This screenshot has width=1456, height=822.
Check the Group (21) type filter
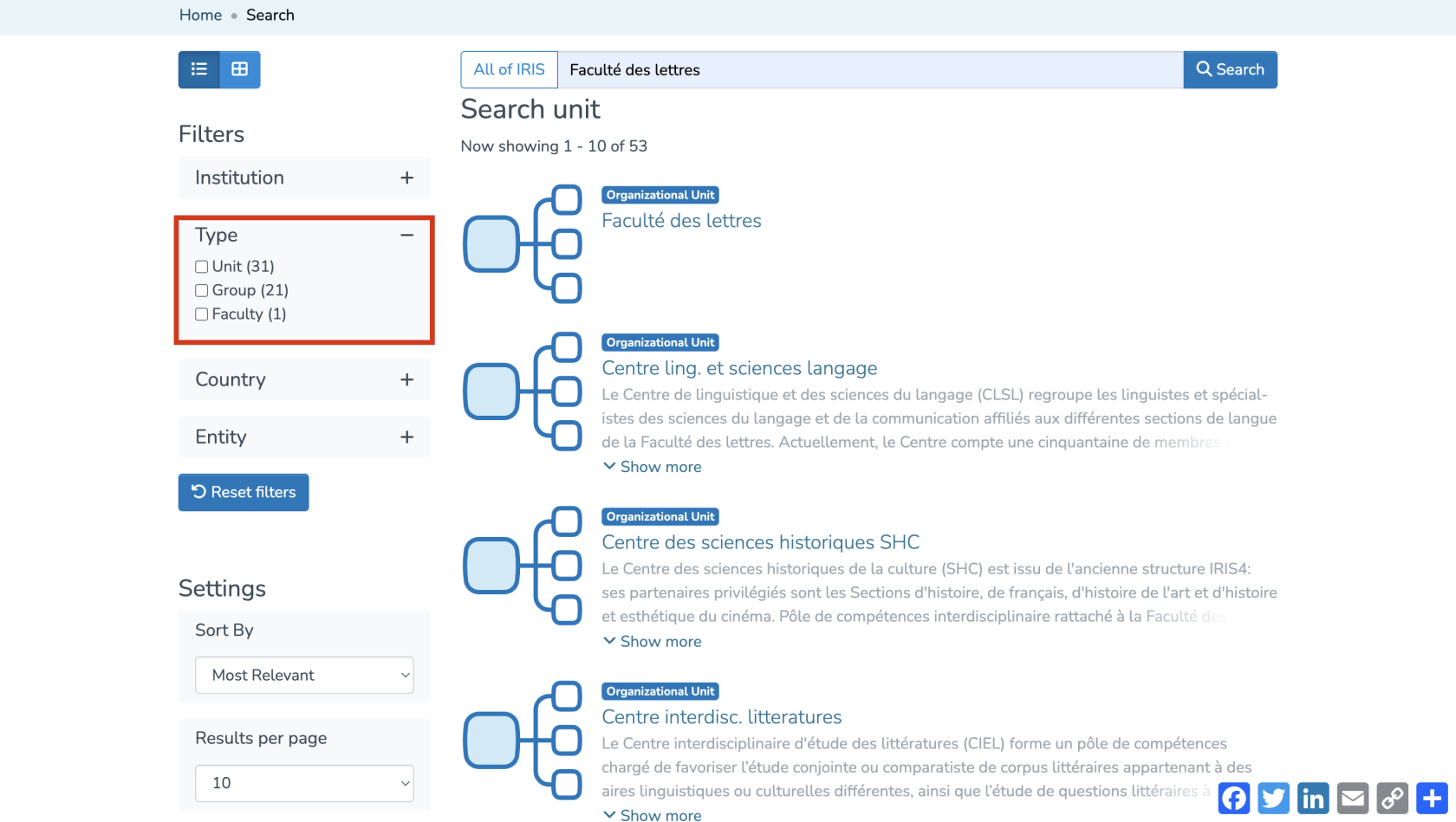point(202,291)
